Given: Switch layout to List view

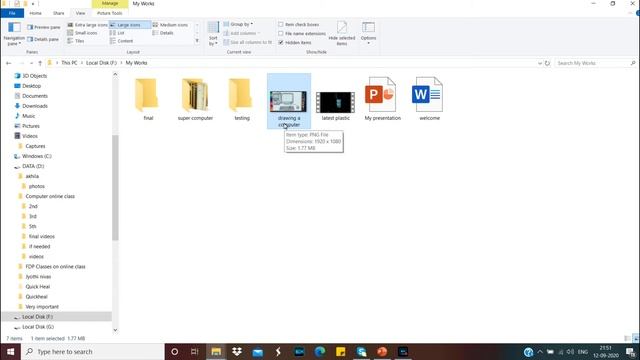Looking at the screenshot, I should (118, 33).
